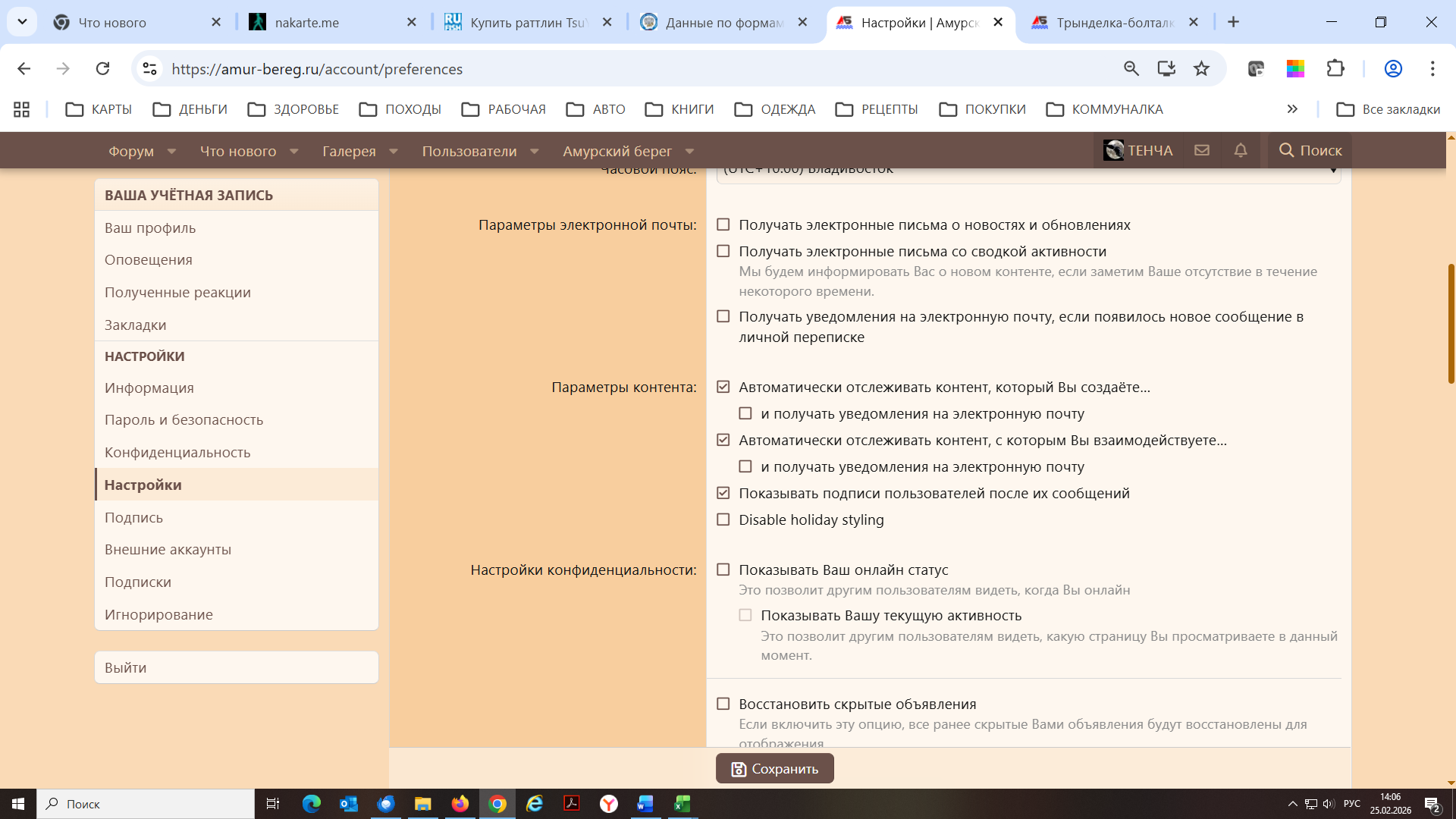
Task: Open Chrome profile avatar icon
Action: click(1393, 69)
